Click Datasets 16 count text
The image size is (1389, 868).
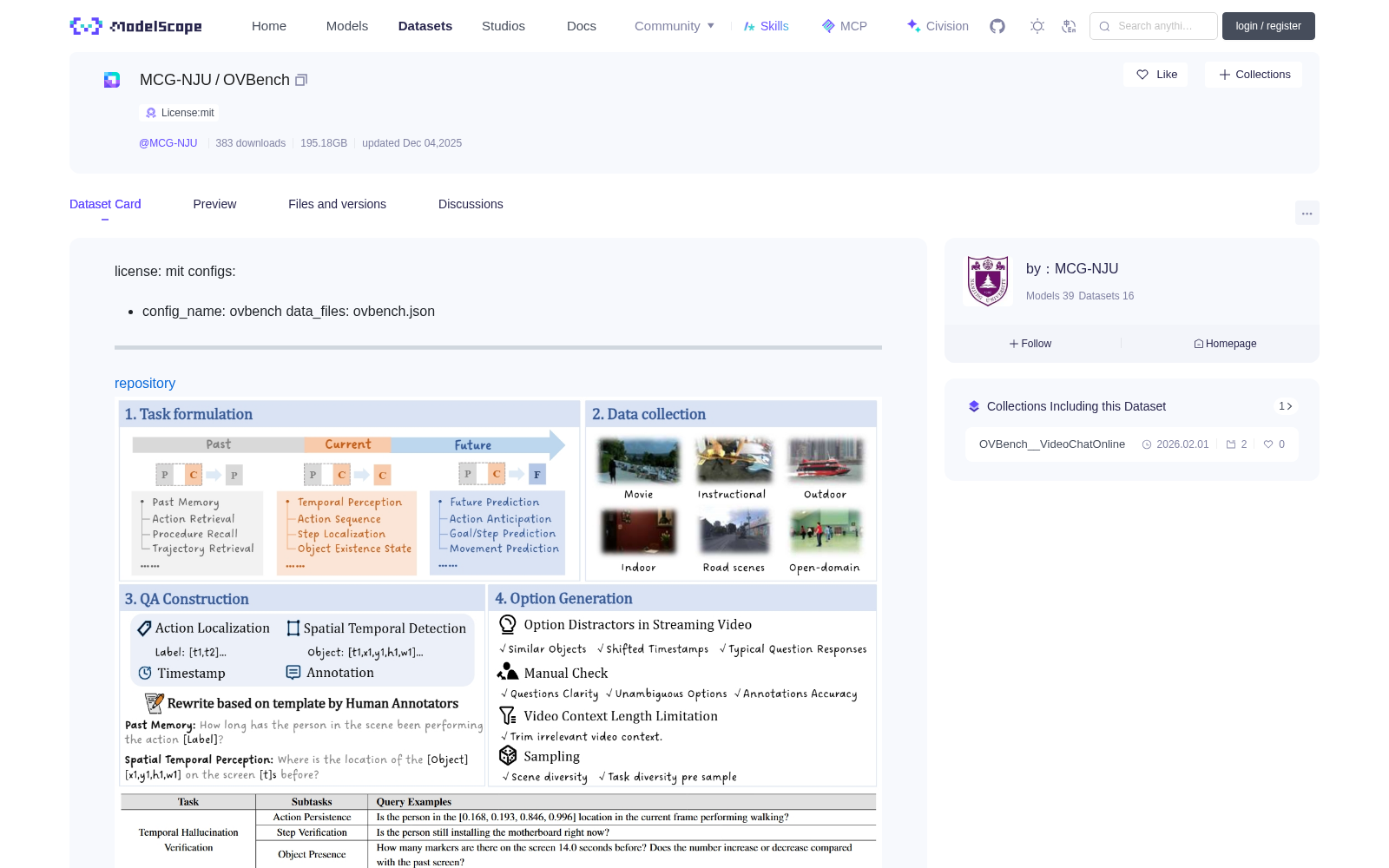pyautogui.click(x=1106, y=296)
